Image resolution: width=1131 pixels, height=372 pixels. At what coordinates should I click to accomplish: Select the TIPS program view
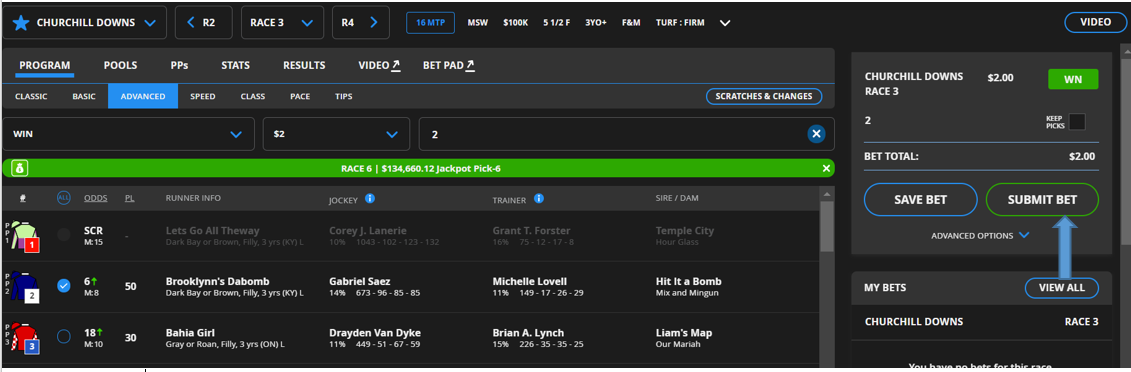point(344,96)
